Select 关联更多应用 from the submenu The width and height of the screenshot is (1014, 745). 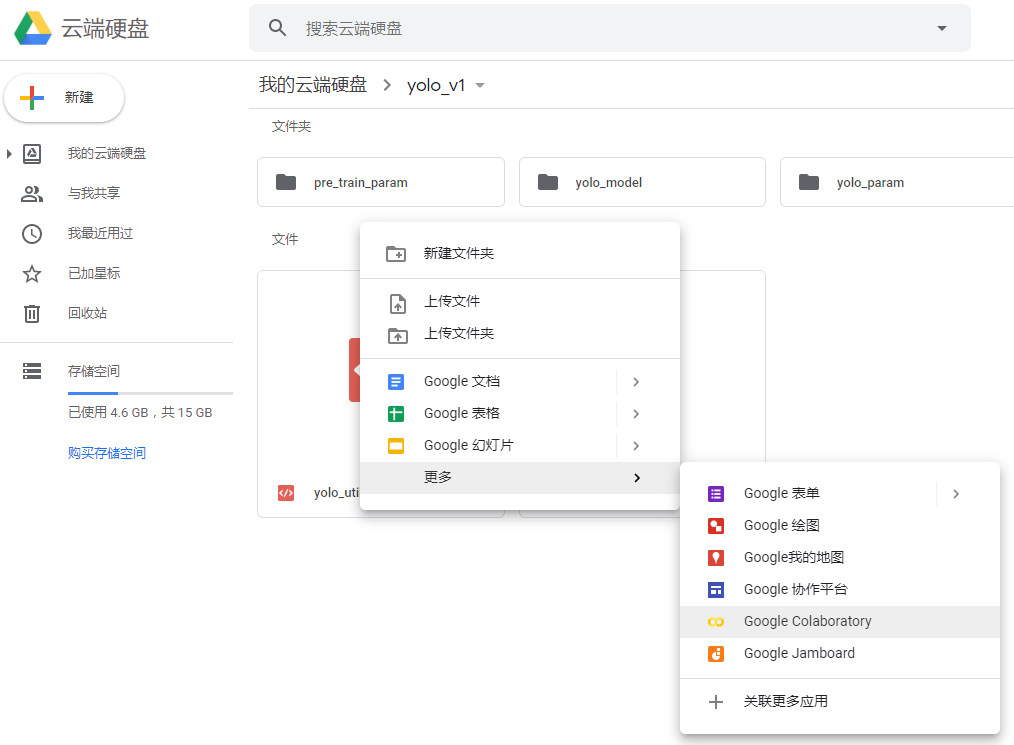pyautogui.click(x=840, y=702)
